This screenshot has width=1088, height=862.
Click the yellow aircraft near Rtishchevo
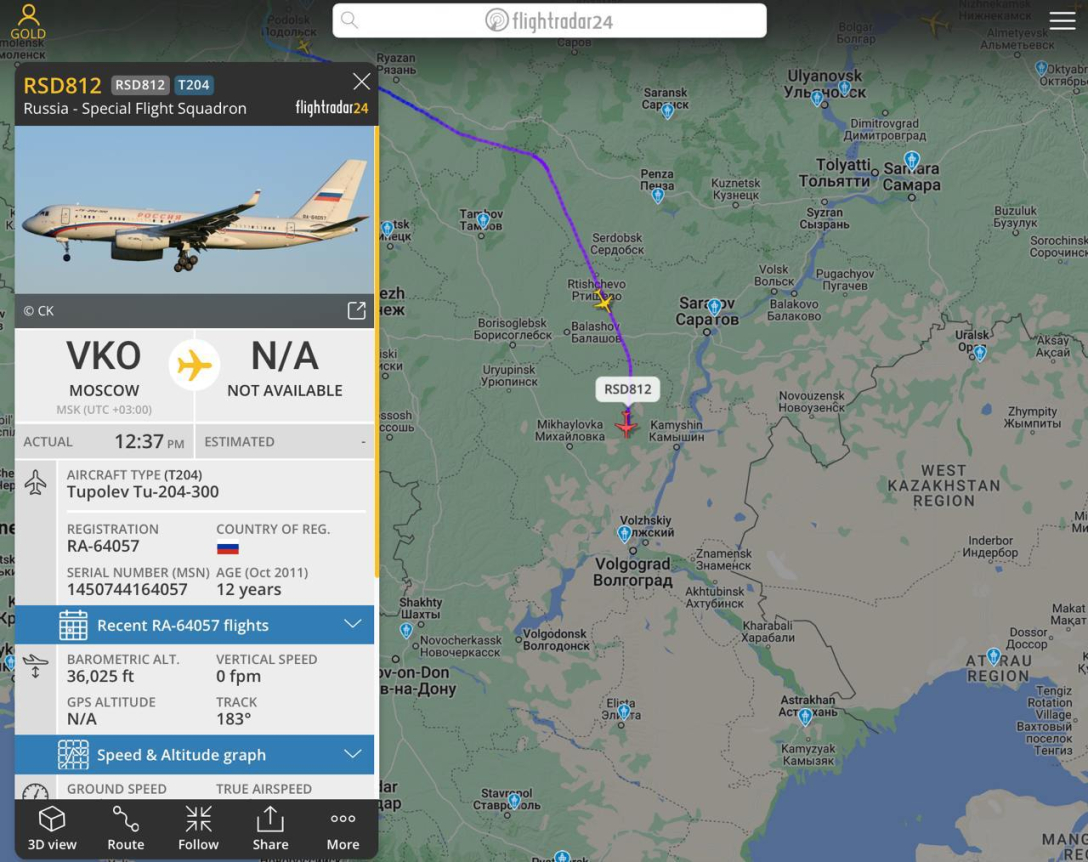pyautogui.click(x=603, y=302)
